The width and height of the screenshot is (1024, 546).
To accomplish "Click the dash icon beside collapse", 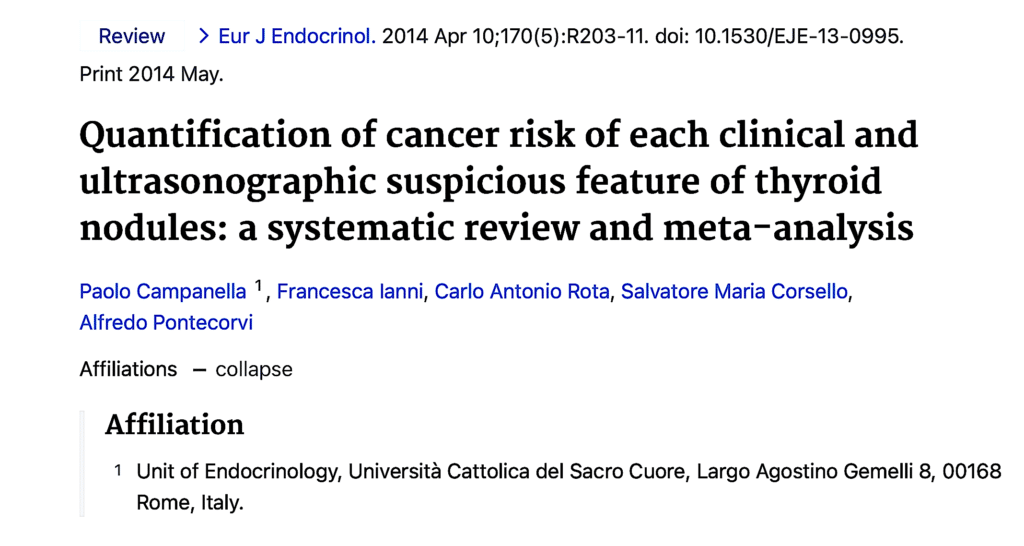I will tap(199, 369).
